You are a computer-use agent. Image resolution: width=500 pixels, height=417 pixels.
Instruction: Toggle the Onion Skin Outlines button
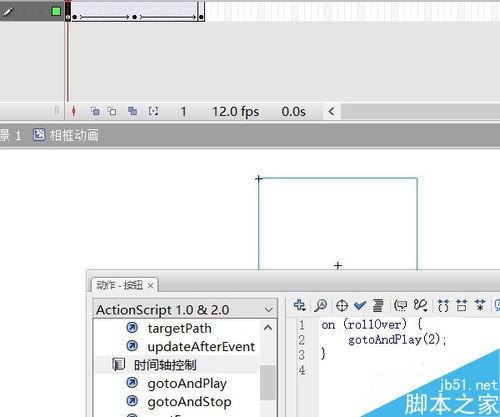pyautogui.click(x=113, y=111)
